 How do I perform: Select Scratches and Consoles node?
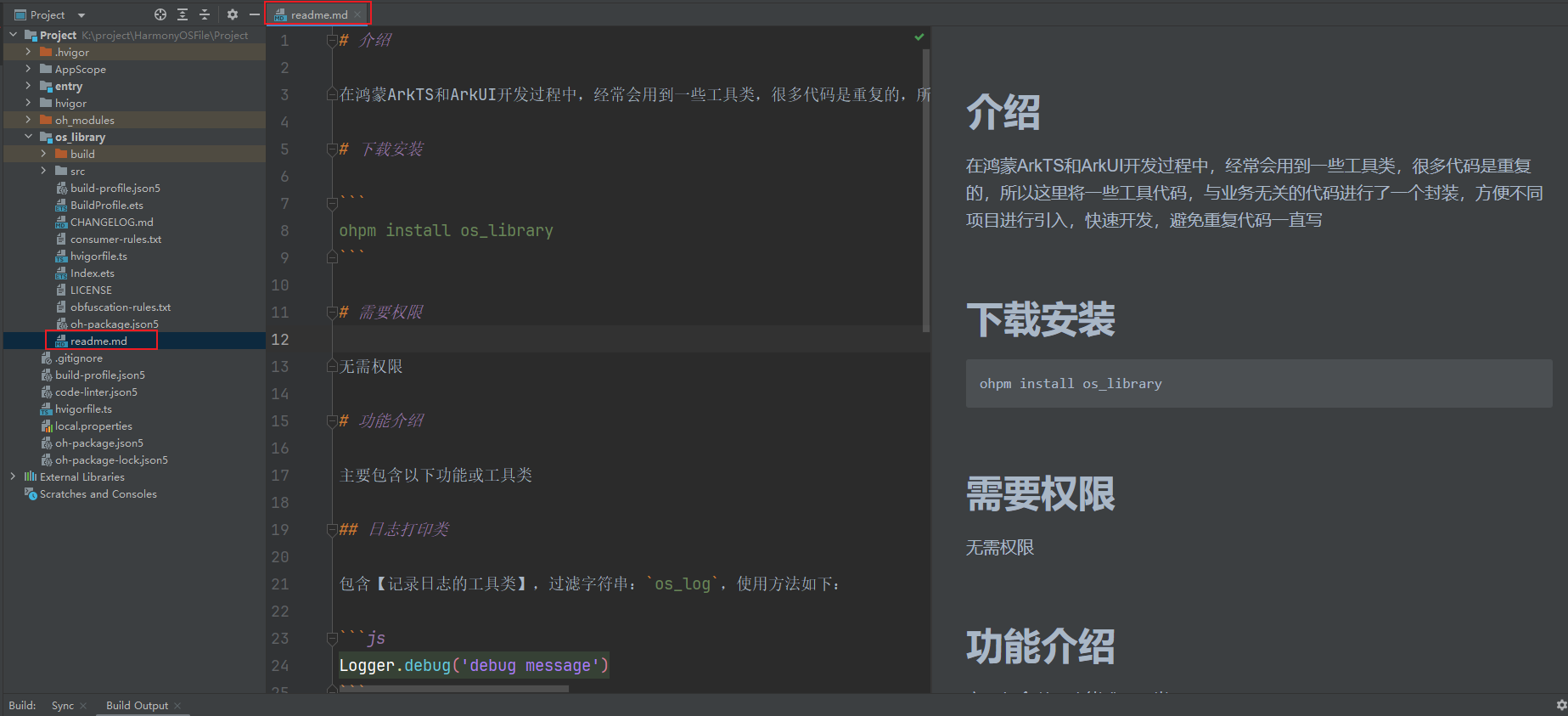(x=98, y=493)
